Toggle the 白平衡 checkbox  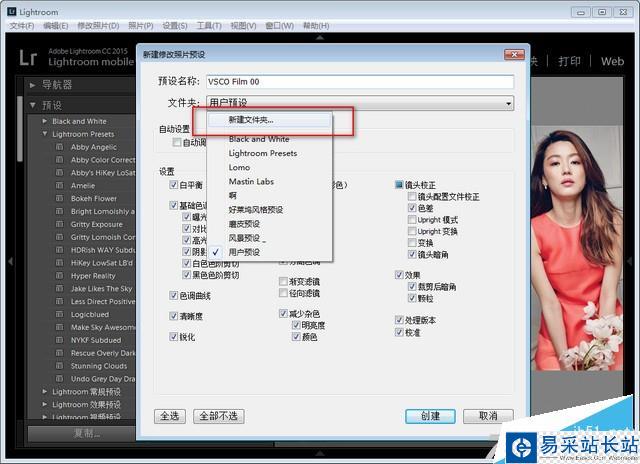pos(173,185)
